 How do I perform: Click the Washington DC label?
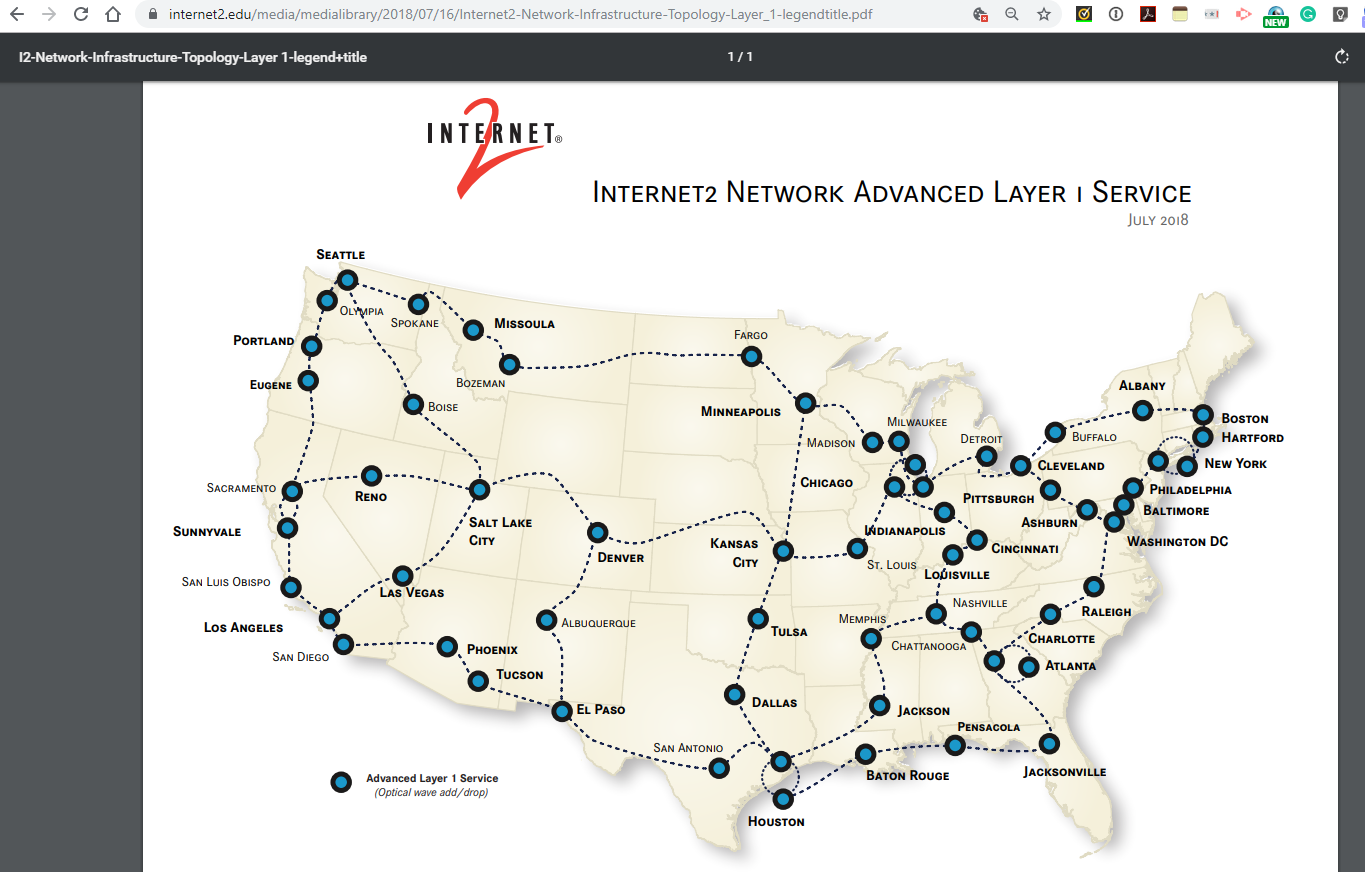pyautogui.click(x=1178, y=541)
